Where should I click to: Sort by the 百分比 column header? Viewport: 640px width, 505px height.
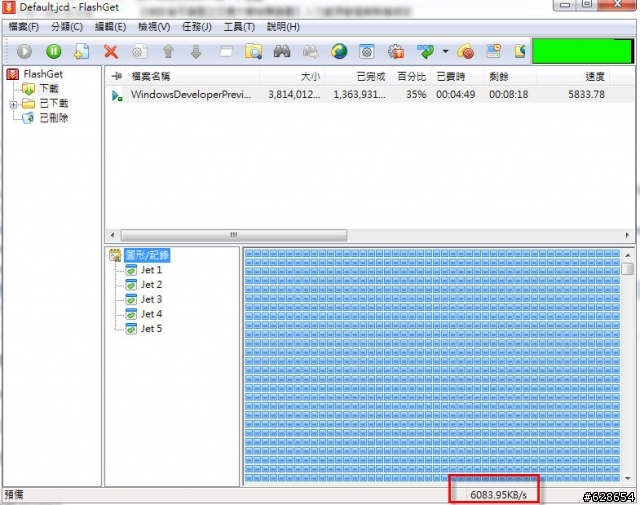coord(411,76)
